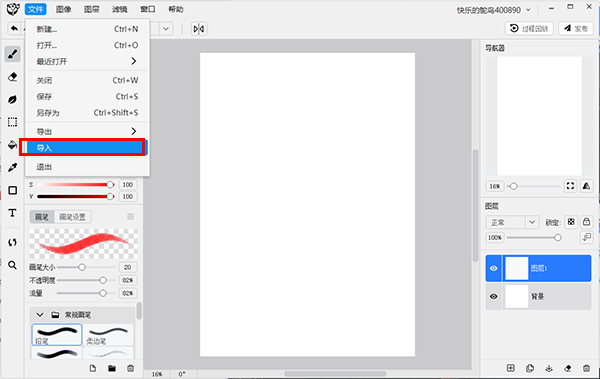Pick the Paint Bucket fill tool
The image size is (600, 379).
13,145
